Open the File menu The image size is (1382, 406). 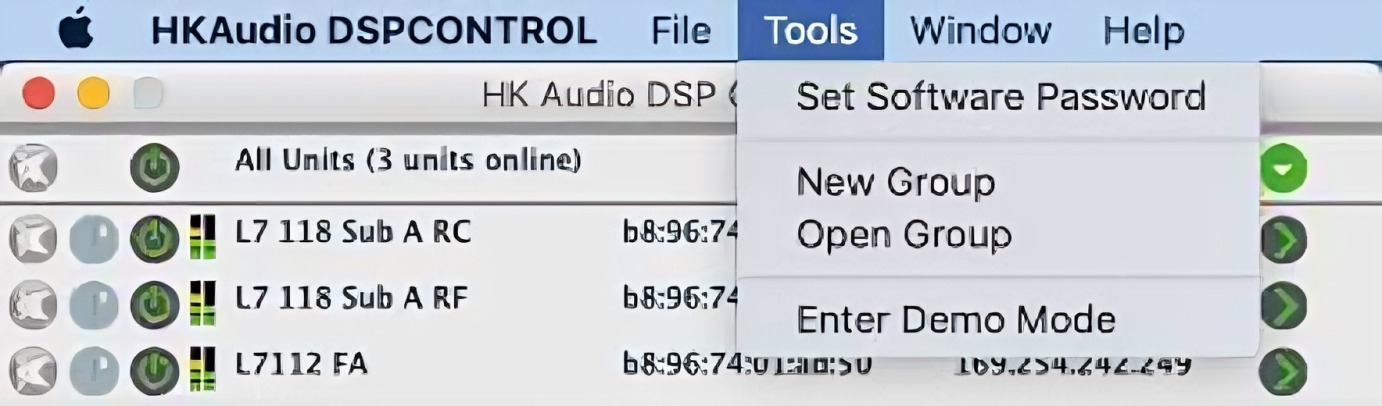click(x=680, y=30)
